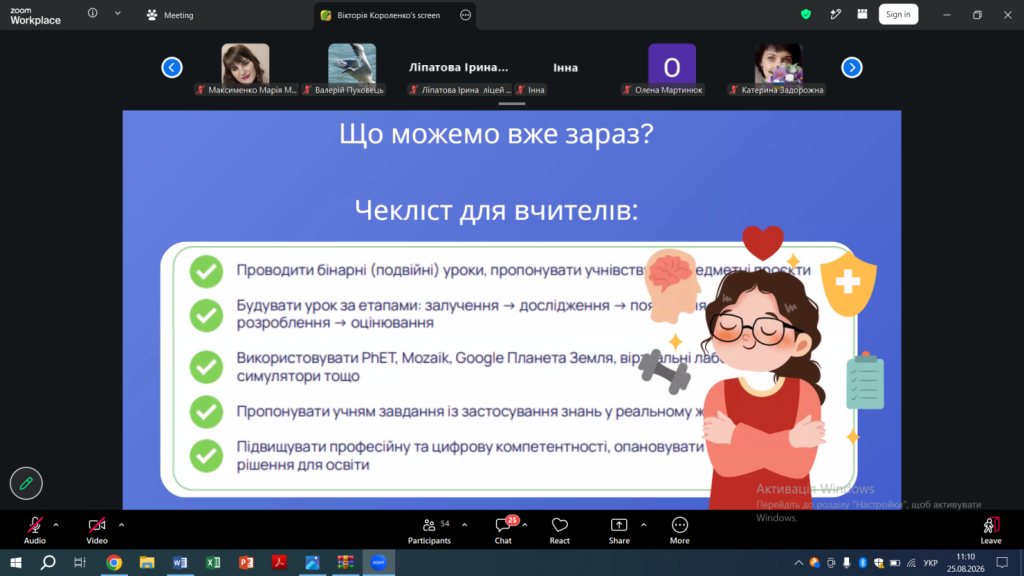1024x576 pixels.
Task: Expand share options caret
Action: 643,524
